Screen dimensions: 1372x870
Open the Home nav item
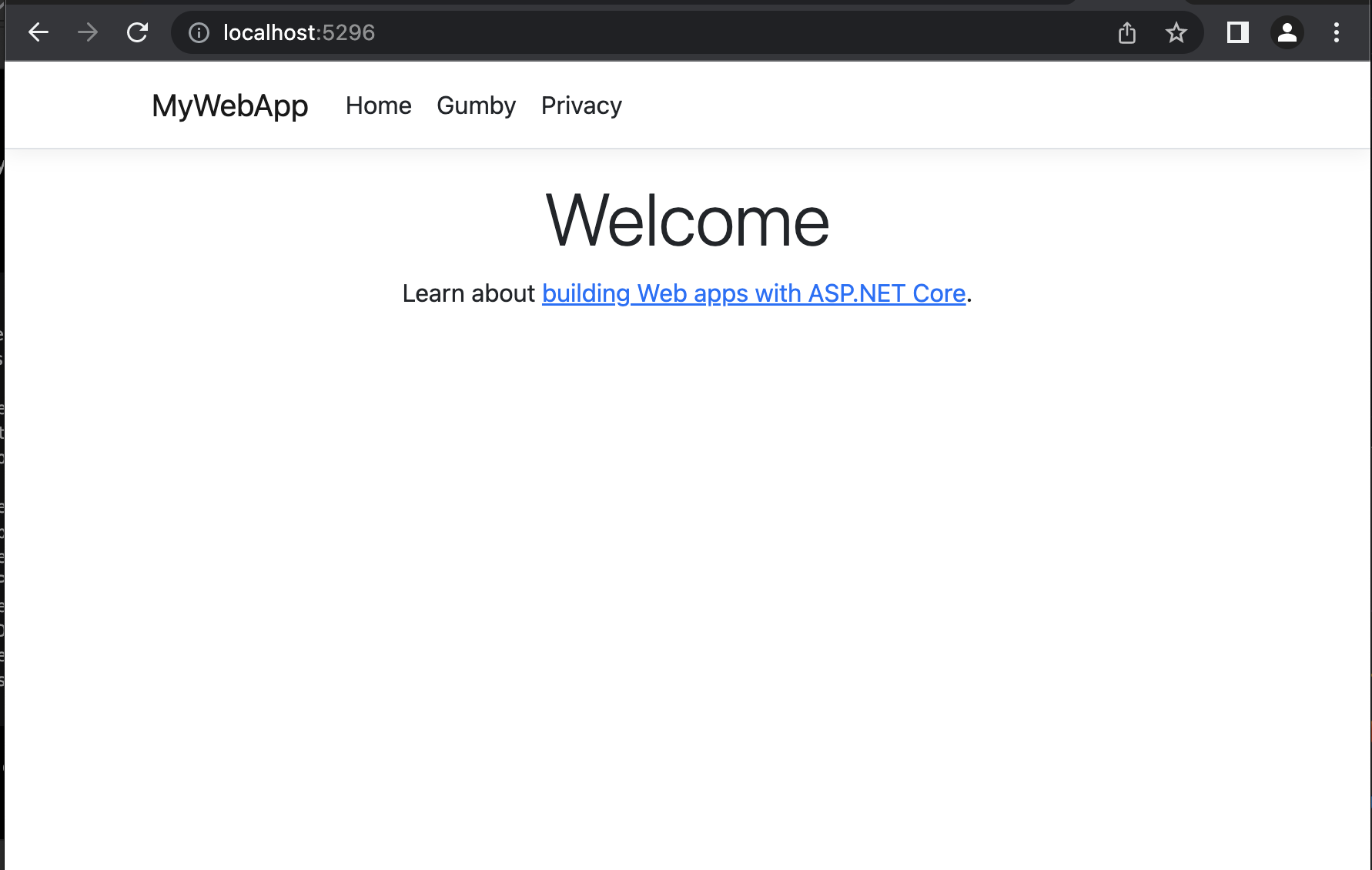click(x=379, y=105)
